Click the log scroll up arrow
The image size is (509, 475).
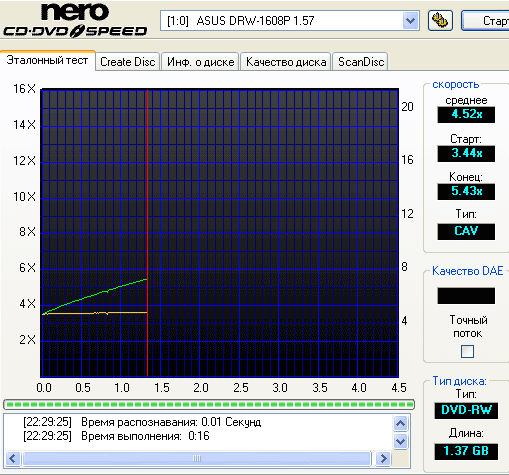(x=400, y=424)
